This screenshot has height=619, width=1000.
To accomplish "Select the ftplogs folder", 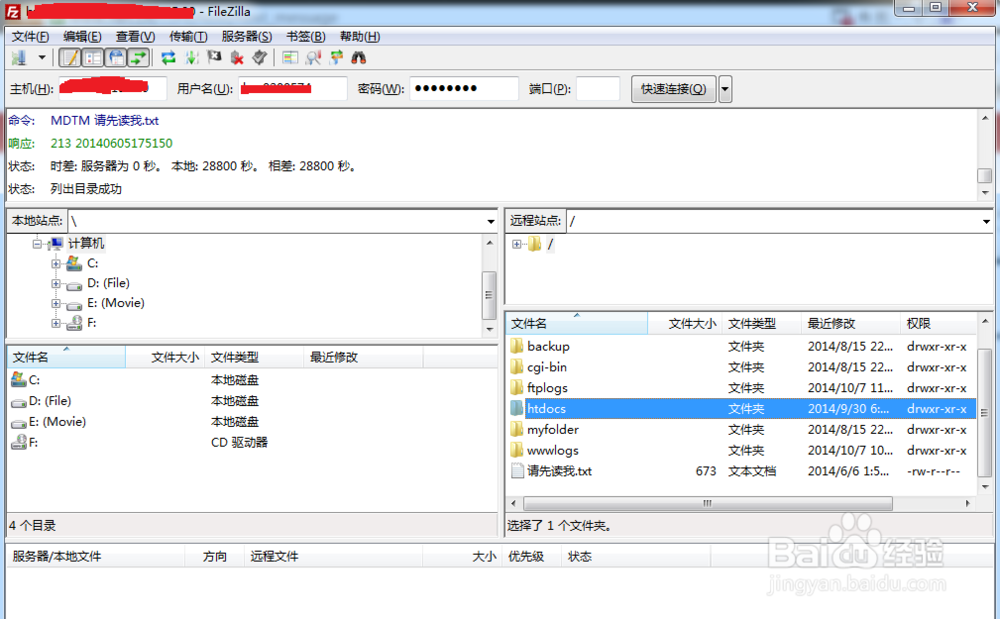I will click(547, 388).
